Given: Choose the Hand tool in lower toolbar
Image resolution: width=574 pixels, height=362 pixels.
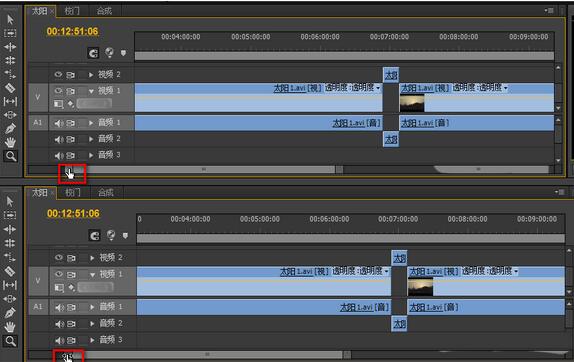Looking at the screenshot, I should tap(10, 326).
